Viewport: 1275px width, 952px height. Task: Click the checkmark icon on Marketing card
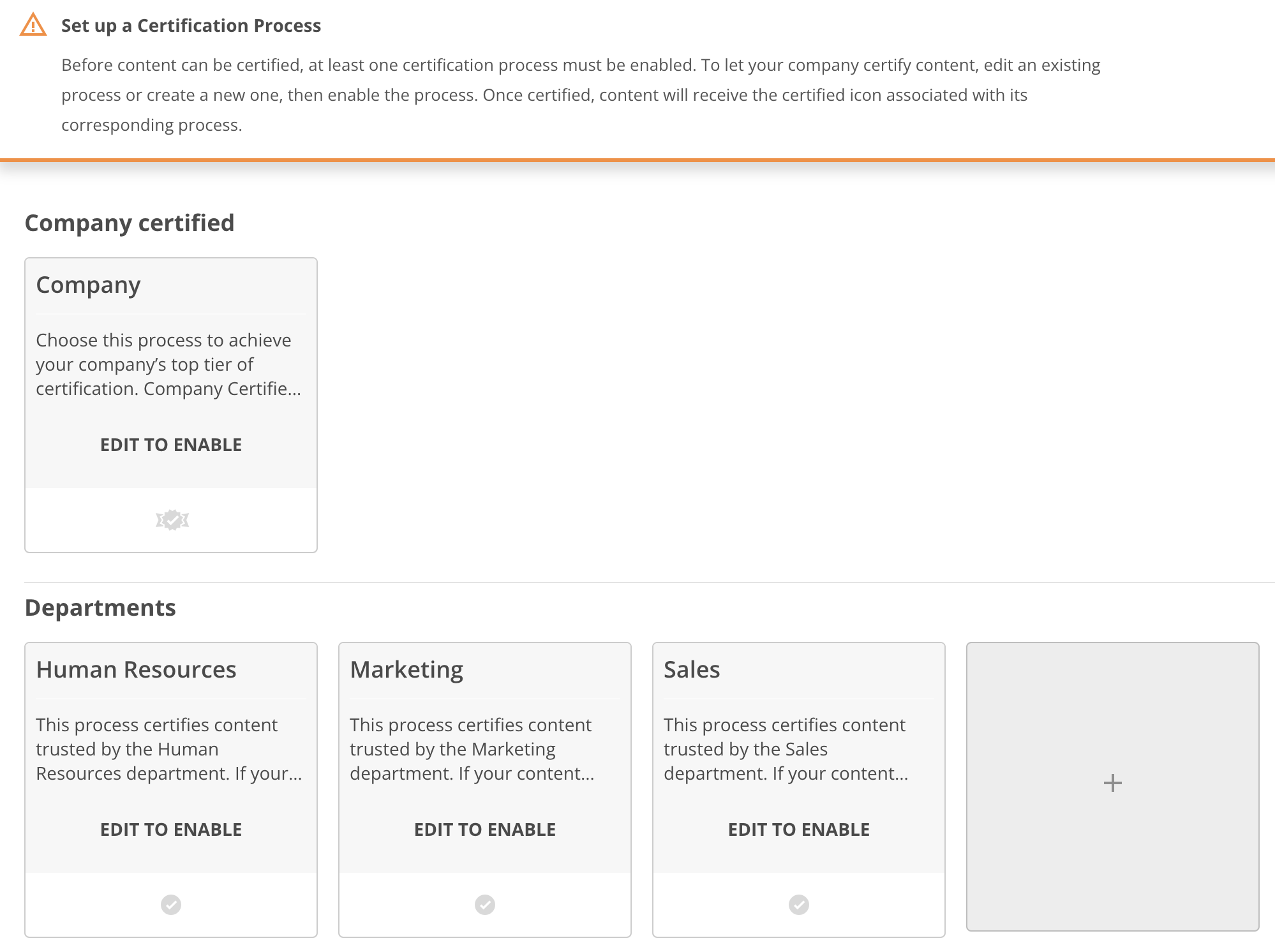coord(484,904)
